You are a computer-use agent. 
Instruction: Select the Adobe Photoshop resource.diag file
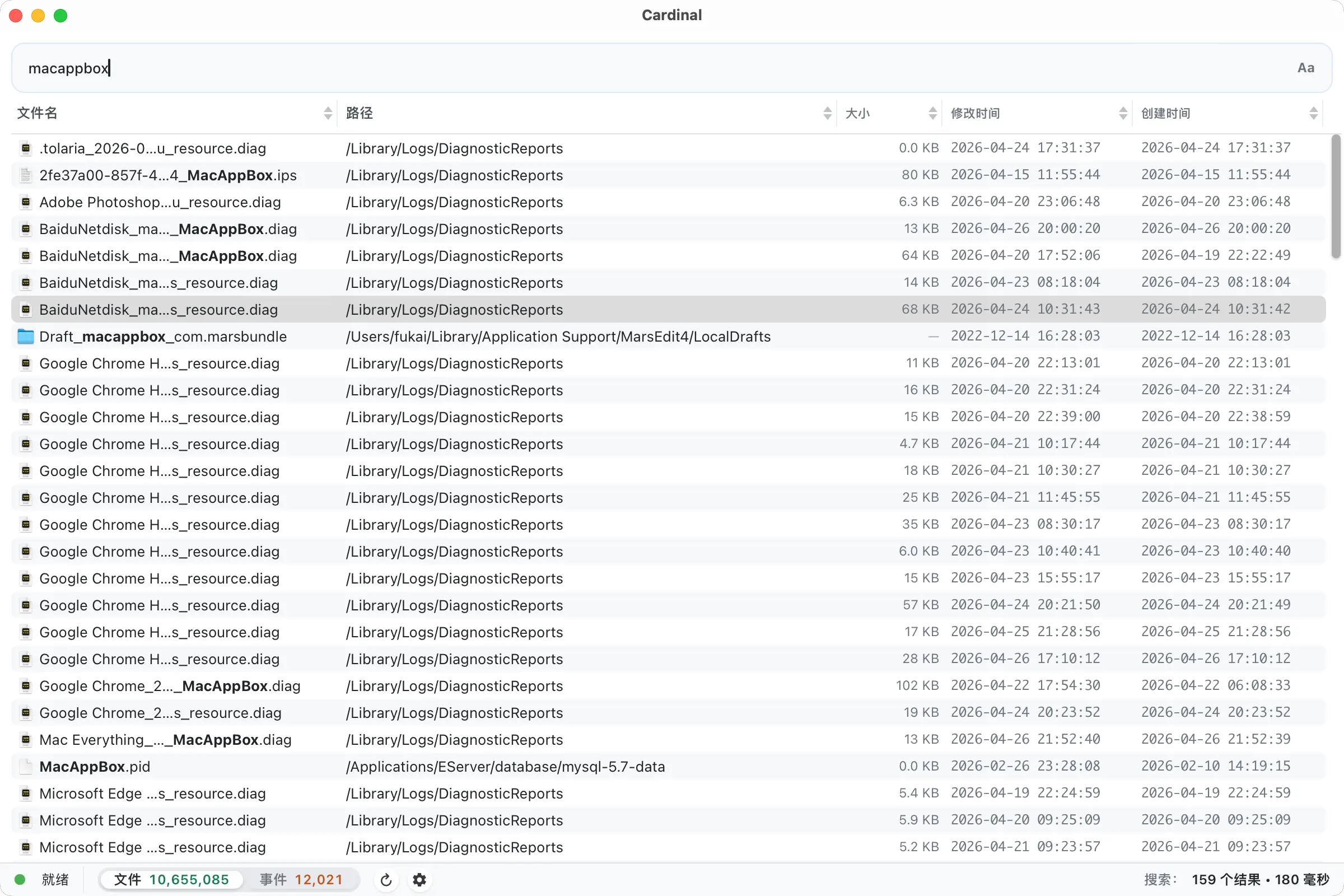(160, 202)
